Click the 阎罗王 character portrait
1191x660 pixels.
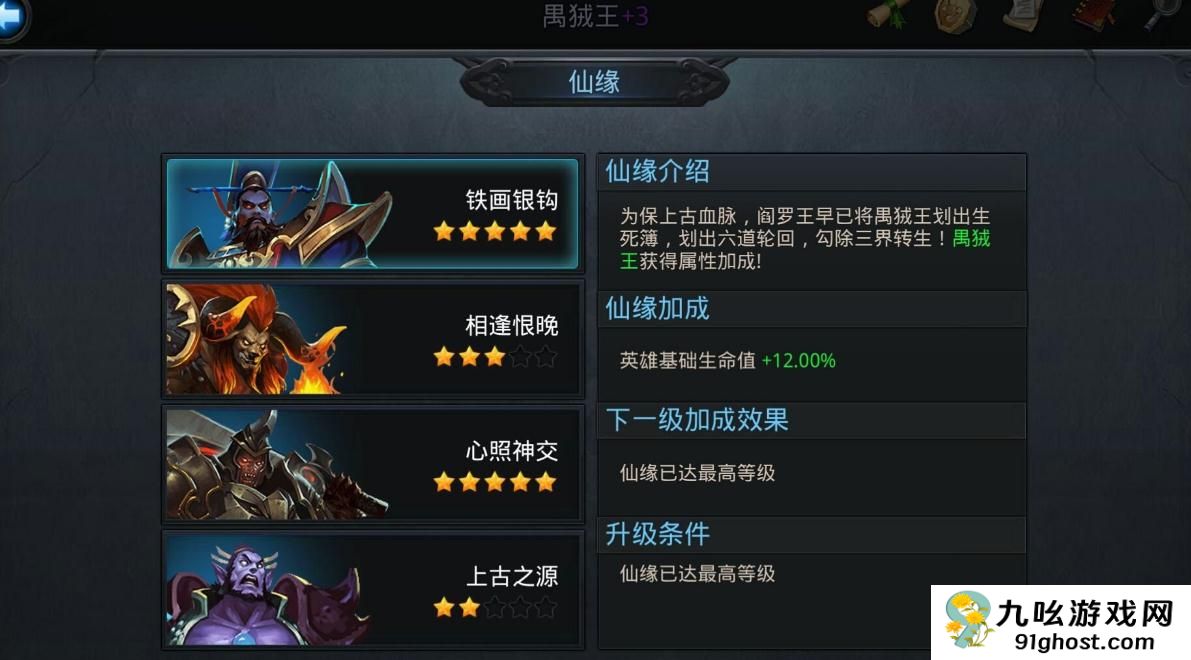click(277, 214)
